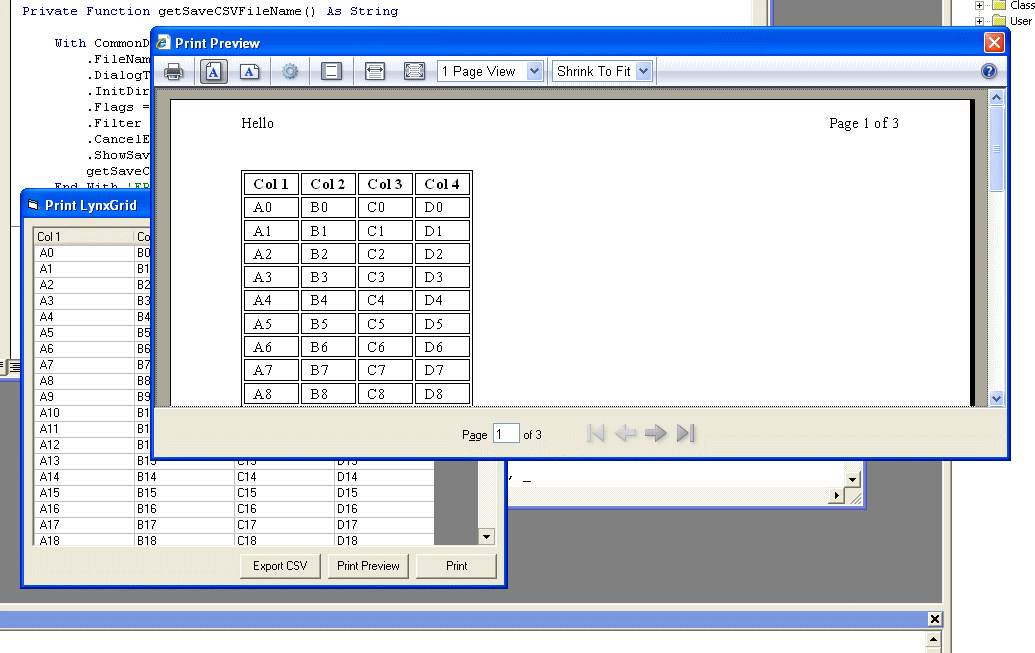Go to the next page arrow
Viewport: 1035px width, 653px height.
(656, 433)
